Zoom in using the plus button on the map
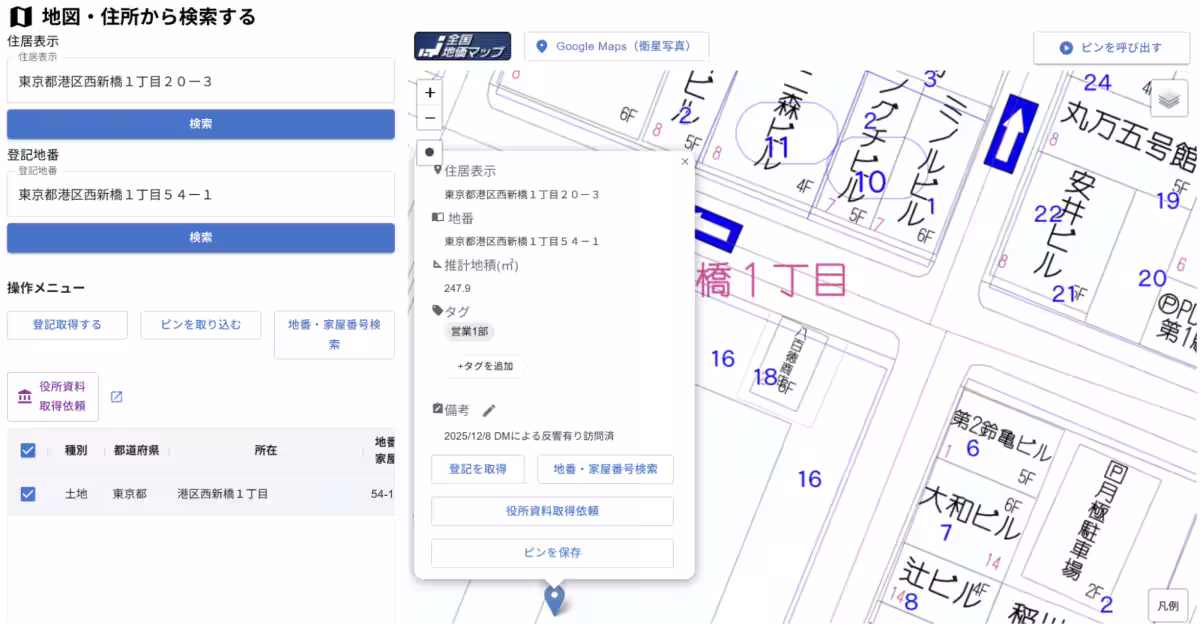The height and width of the screenshot is (624, 1200). point(429,92)
